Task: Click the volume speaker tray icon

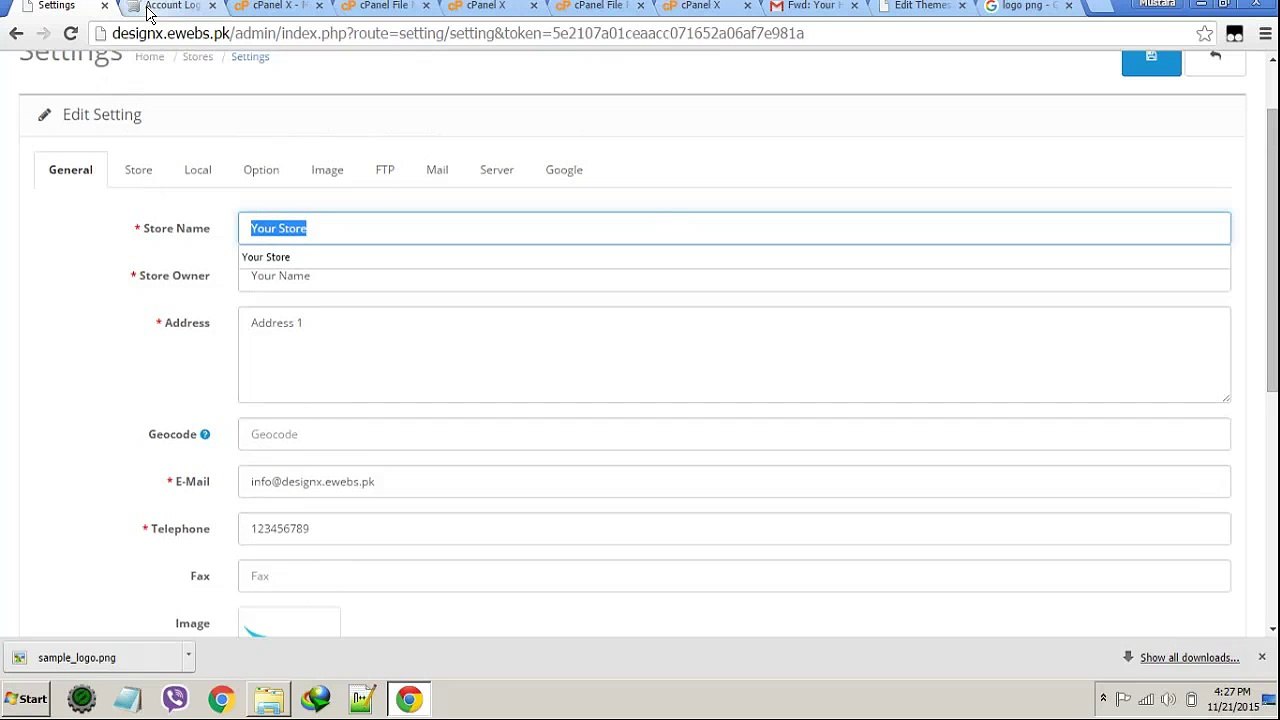Action: tap(1168, 699)
